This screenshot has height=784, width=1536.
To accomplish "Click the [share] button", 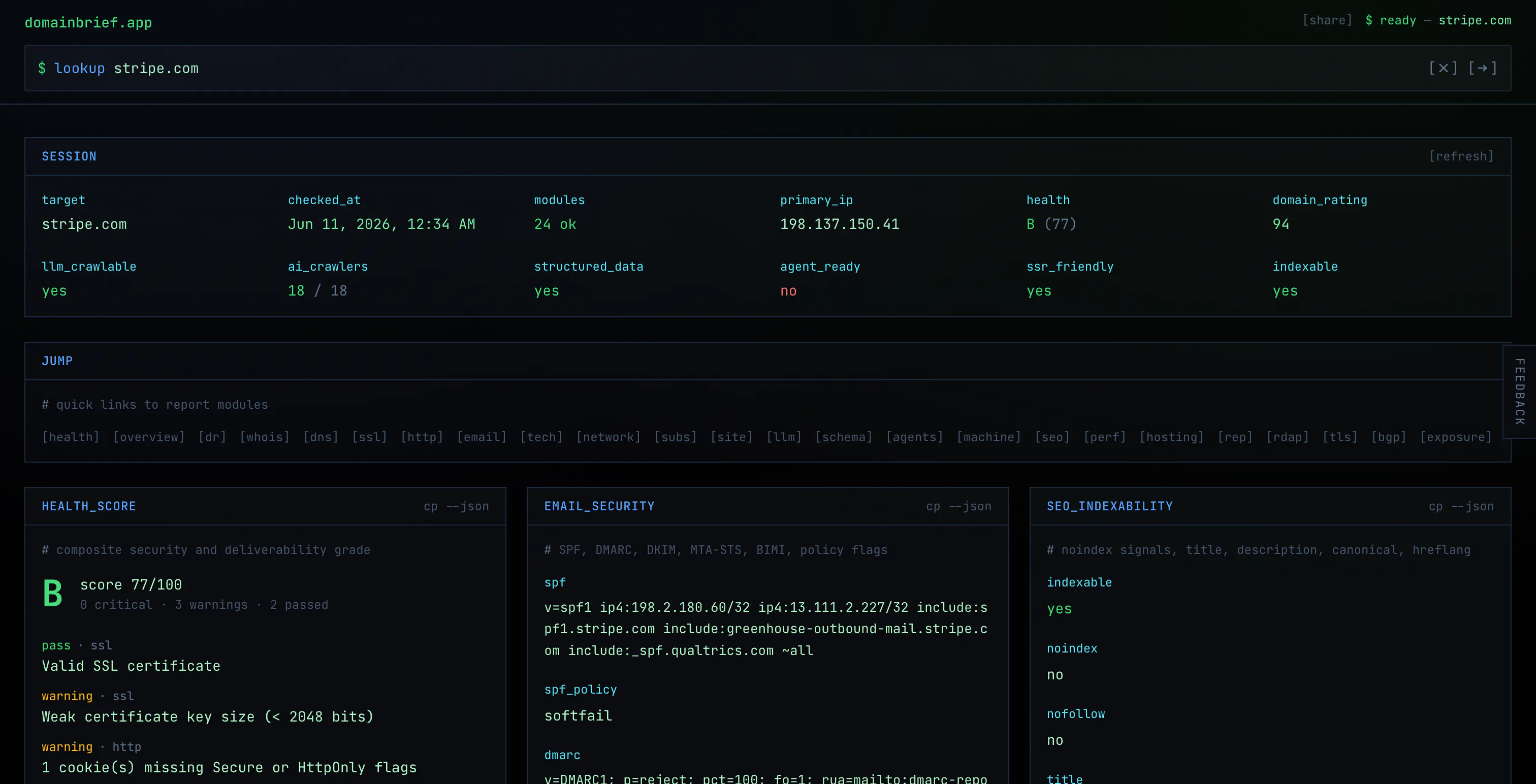I will click(x=1327, y=20).
